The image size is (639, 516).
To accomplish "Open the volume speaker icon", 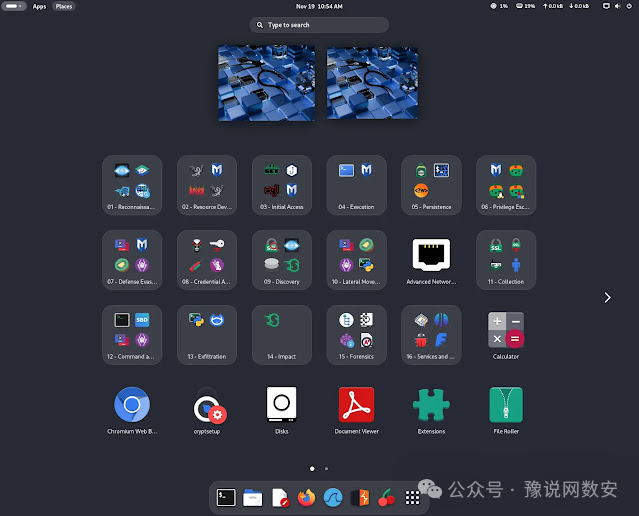I will click(x=617, y=6).
